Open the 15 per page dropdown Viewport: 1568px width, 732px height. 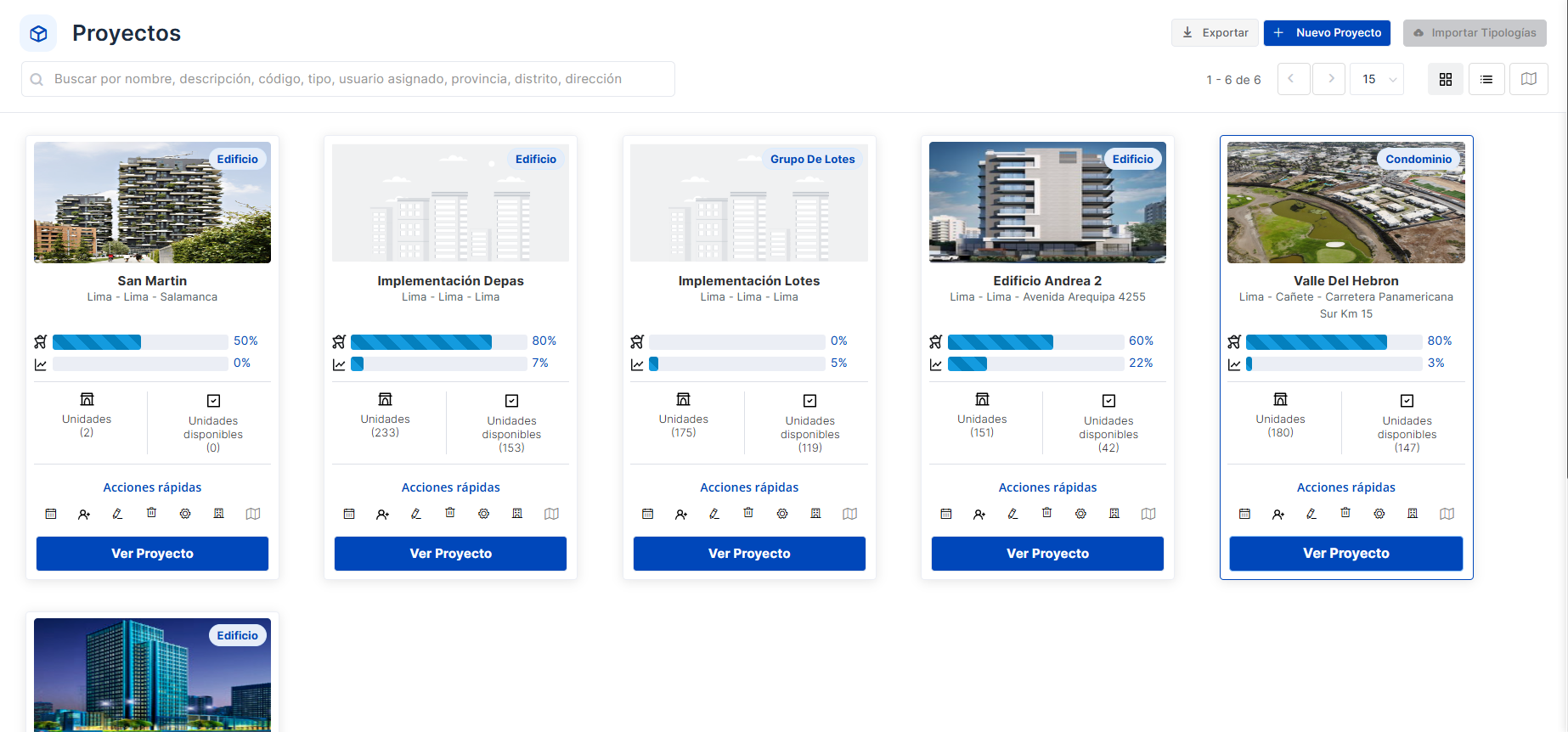[1377, 79]
